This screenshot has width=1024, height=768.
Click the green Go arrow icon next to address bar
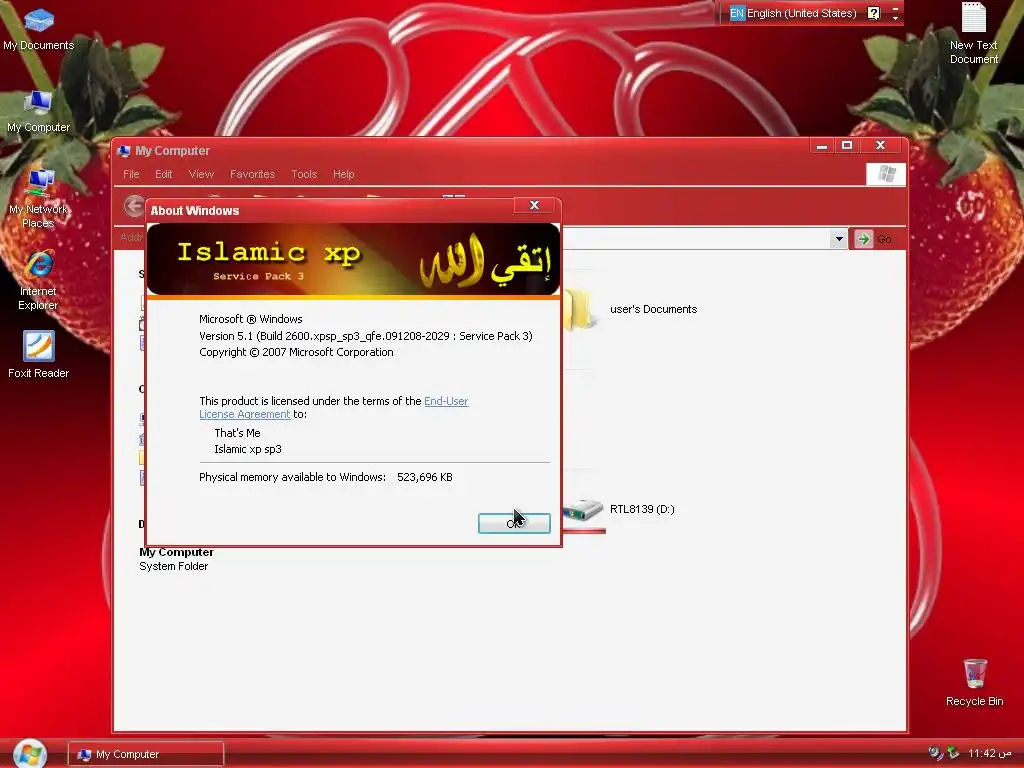coord(863,239)
